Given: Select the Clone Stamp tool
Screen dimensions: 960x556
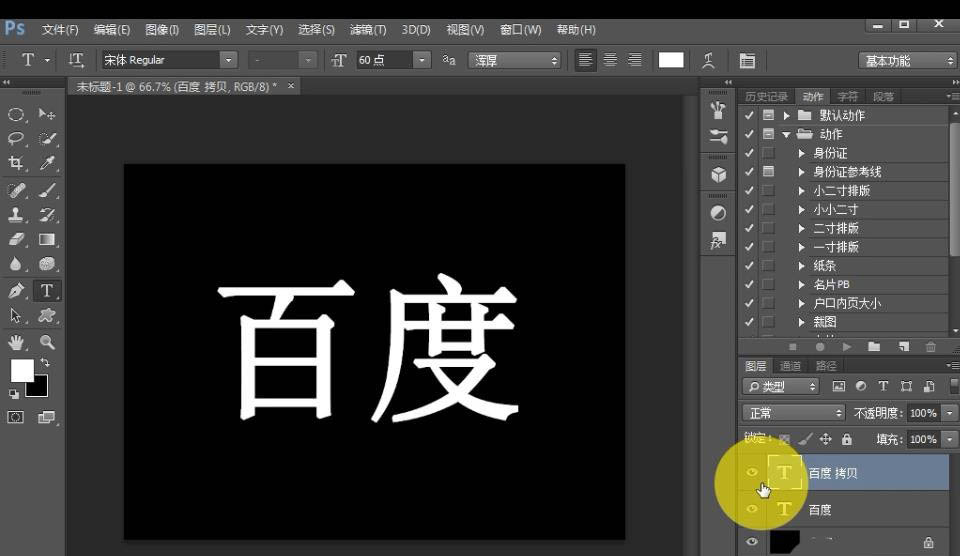Looking at the screenshot, I should (16, 215).
